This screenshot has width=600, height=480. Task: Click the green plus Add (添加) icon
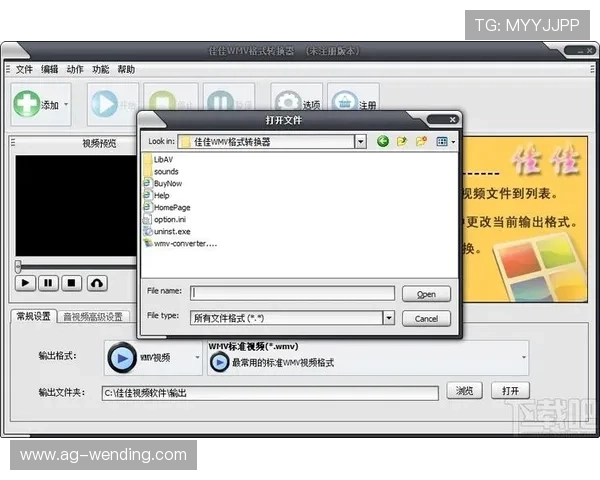[x=27, y=103]
